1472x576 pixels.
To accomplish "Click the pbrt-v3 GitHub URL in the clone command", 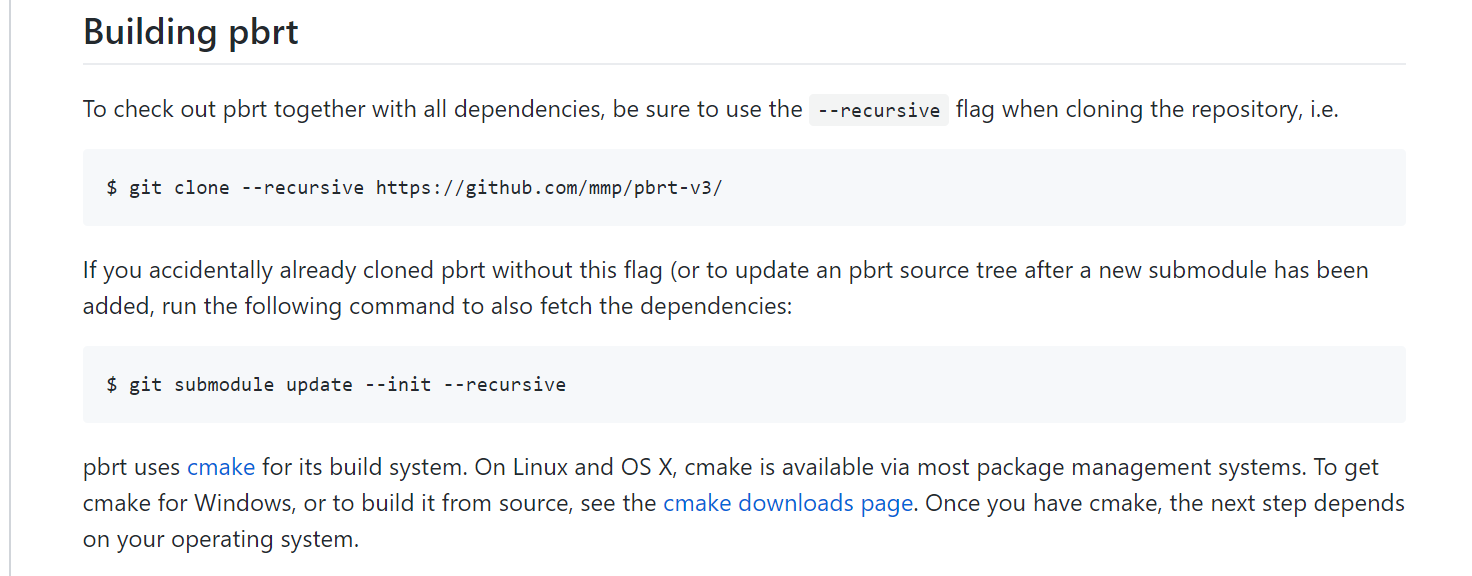I will point(548,188).
